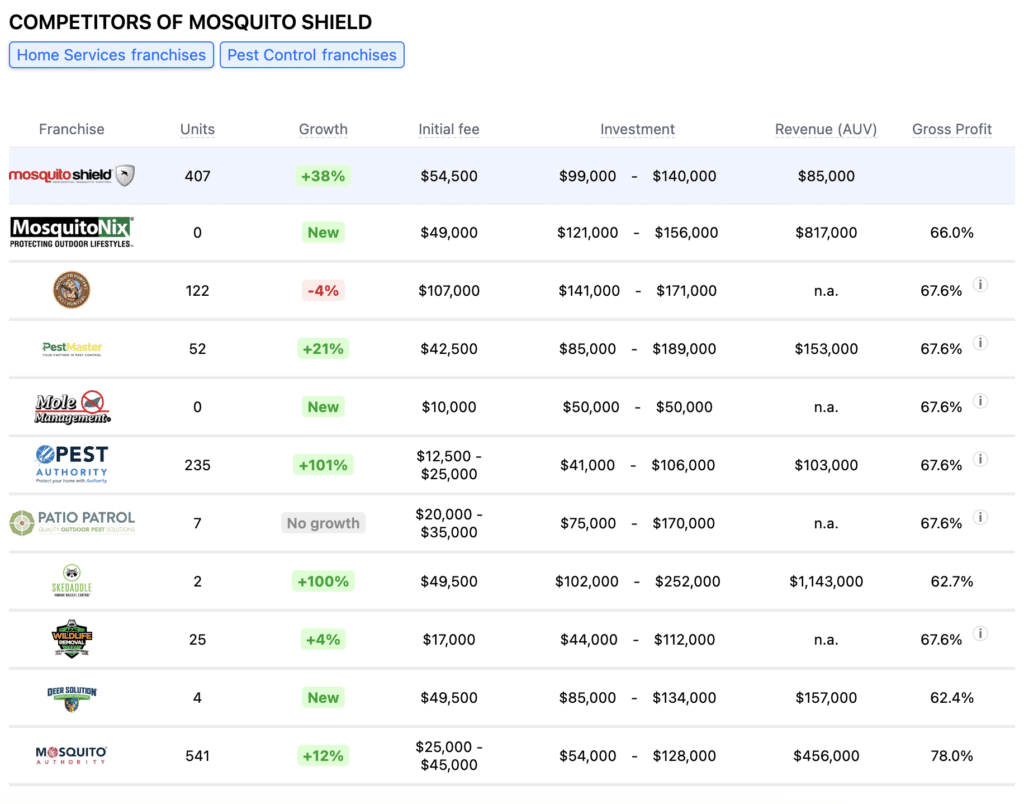Click the 407 units value

197,176
